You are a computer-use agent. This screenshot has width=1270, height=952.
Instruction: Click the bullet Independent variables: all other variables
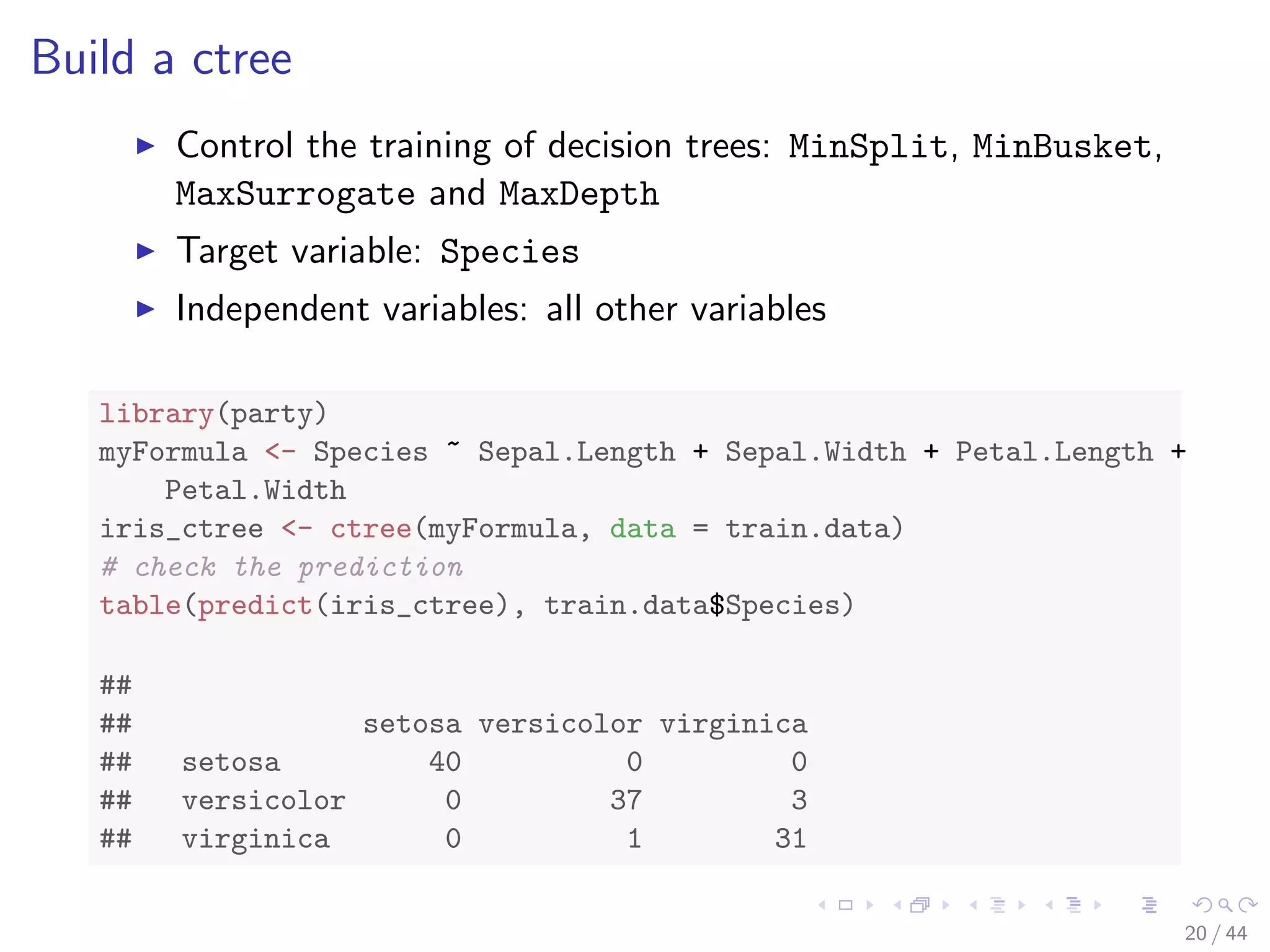[x=501, y=309]
